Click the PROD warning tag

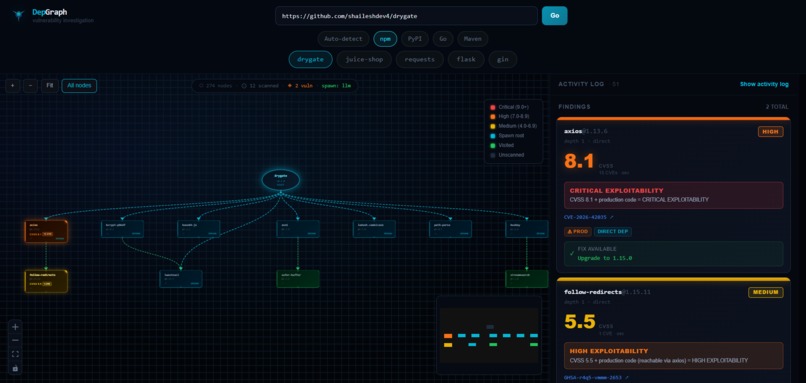578,232
